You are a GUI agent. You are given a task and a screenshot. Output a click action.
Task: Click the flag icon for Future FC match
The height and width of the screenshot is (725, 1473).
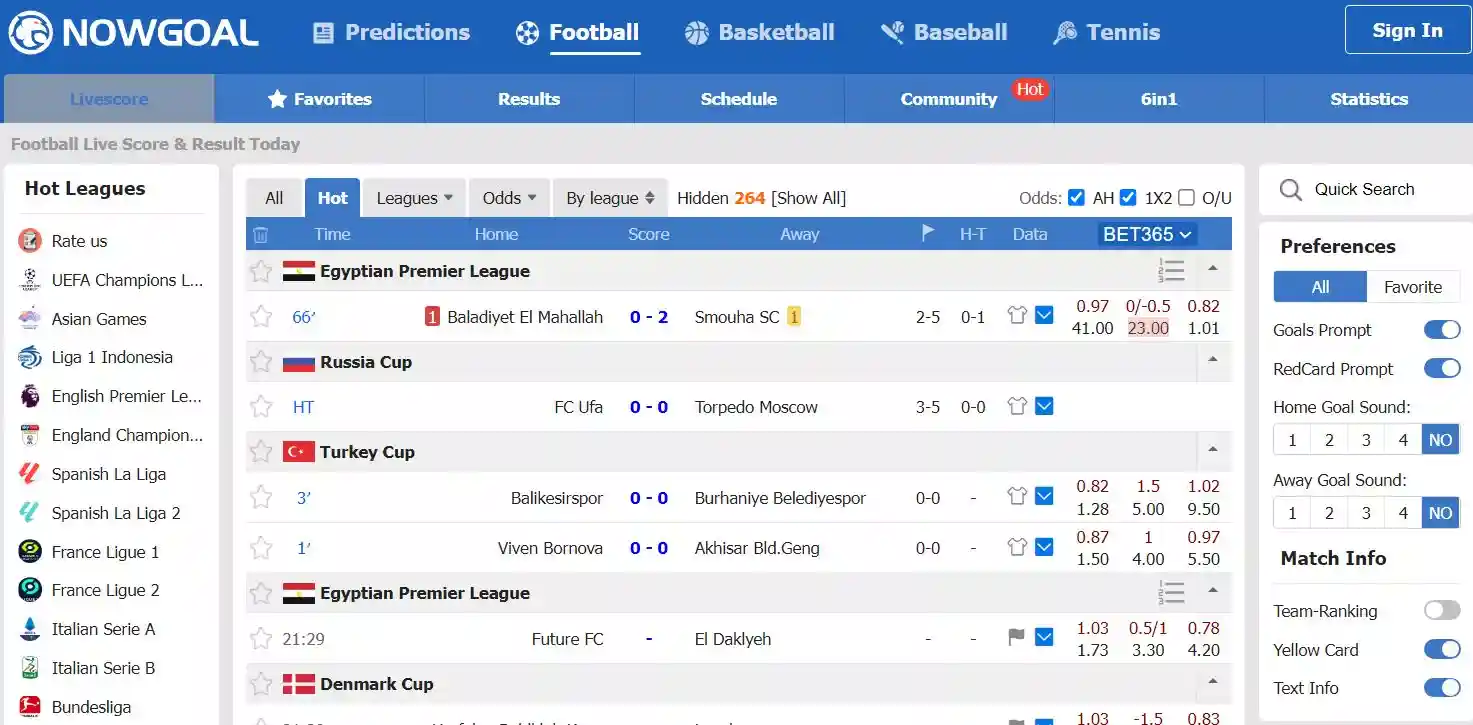(1017, 638)
